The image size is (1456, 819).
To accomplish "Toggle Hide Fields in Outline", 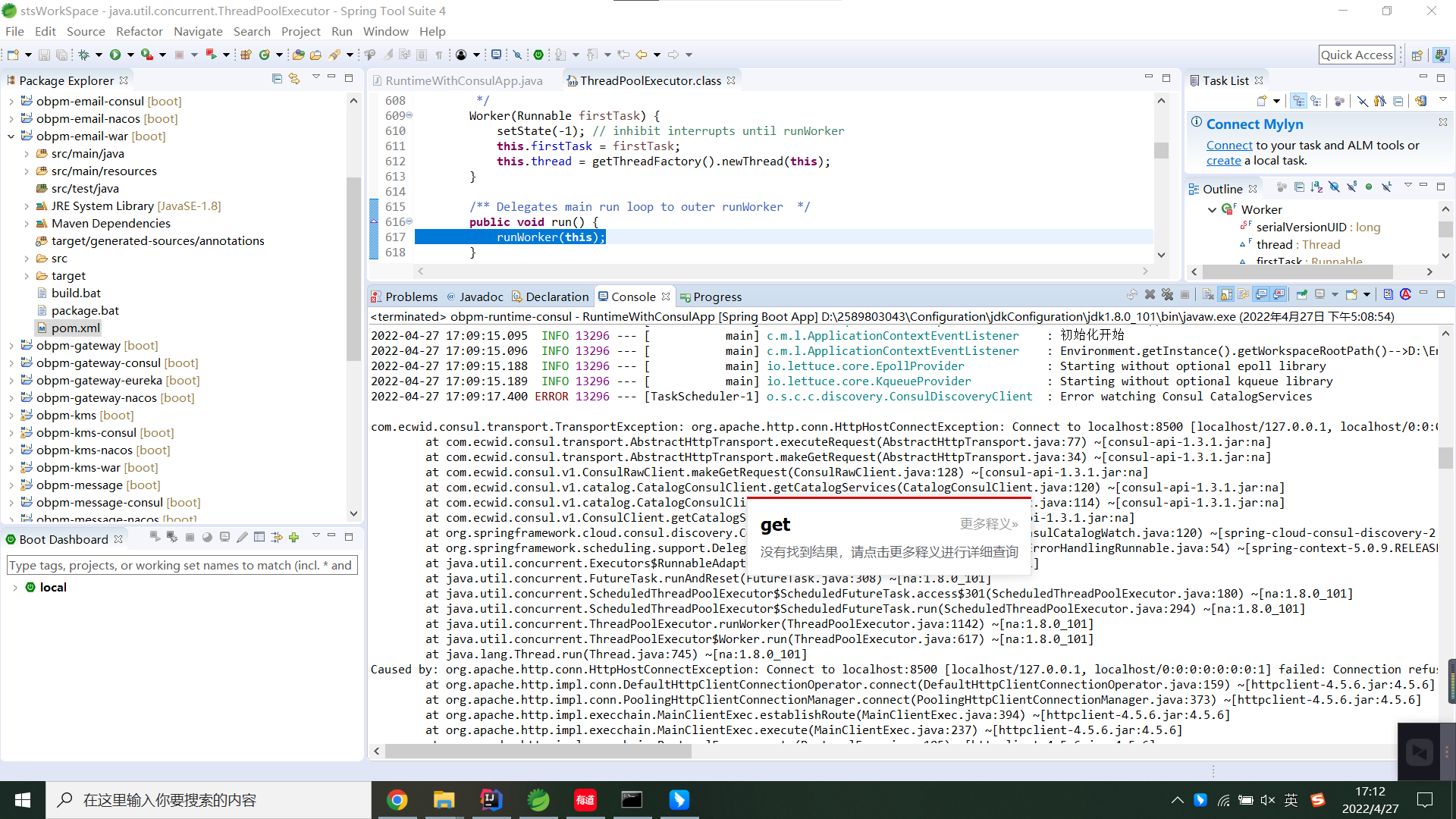I will coord(1334,187).
